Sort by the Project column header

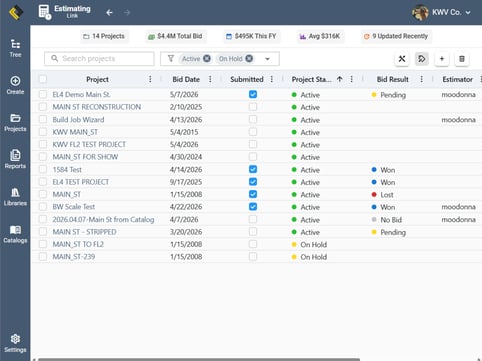(97, 79)
